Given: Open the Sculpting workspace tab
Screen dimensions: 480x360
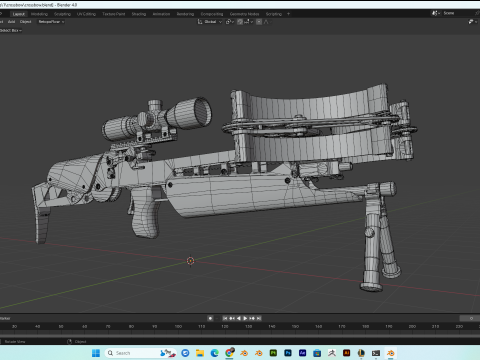Looking at the screenshot, I should 62,14.
